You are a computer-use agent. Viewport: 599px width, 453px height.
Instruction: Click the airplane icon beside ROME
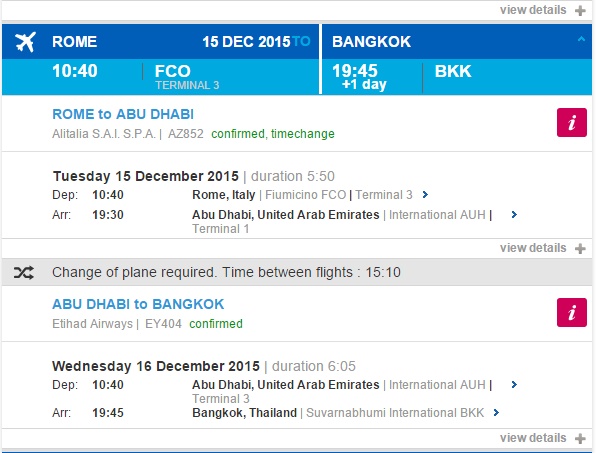(x=26, y=42)
